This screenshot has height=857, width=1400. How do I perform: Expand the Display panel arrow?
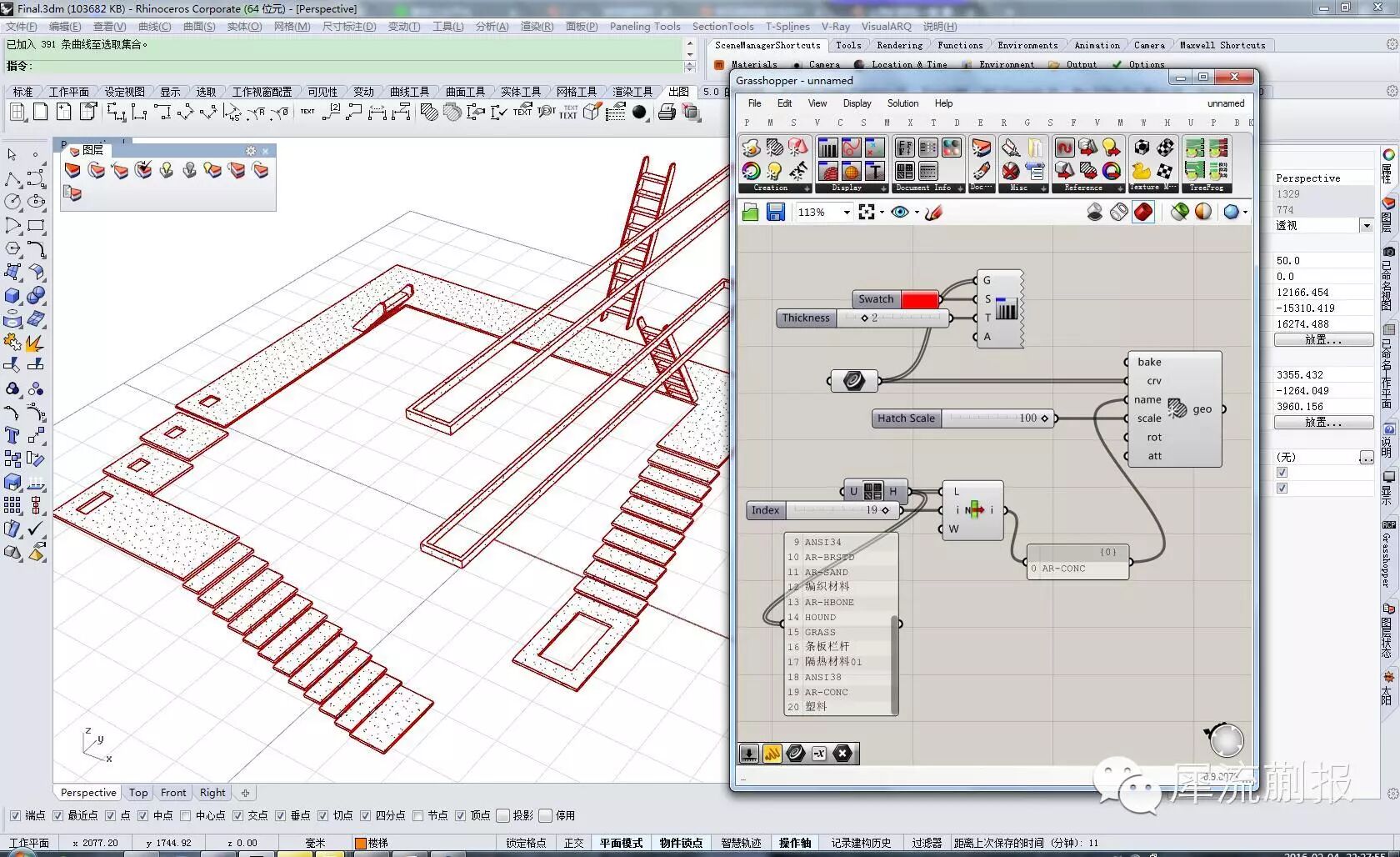(x=883, y=188)
